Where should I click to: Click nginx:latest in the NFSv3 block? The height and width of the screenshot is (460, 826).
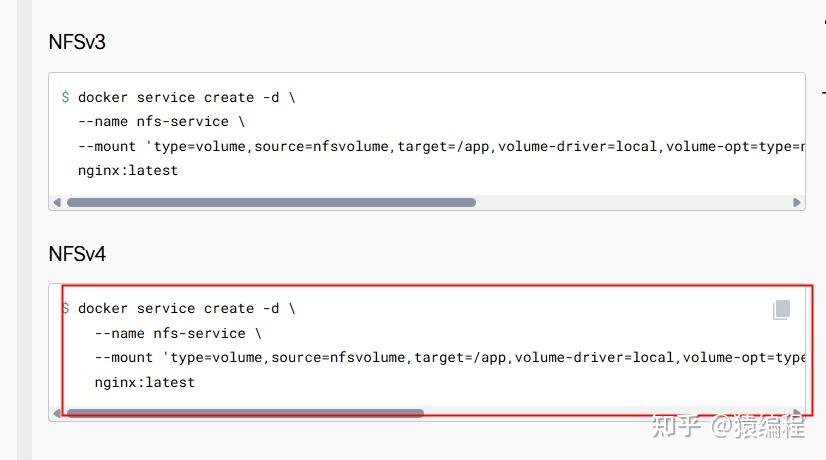[128, 170]
